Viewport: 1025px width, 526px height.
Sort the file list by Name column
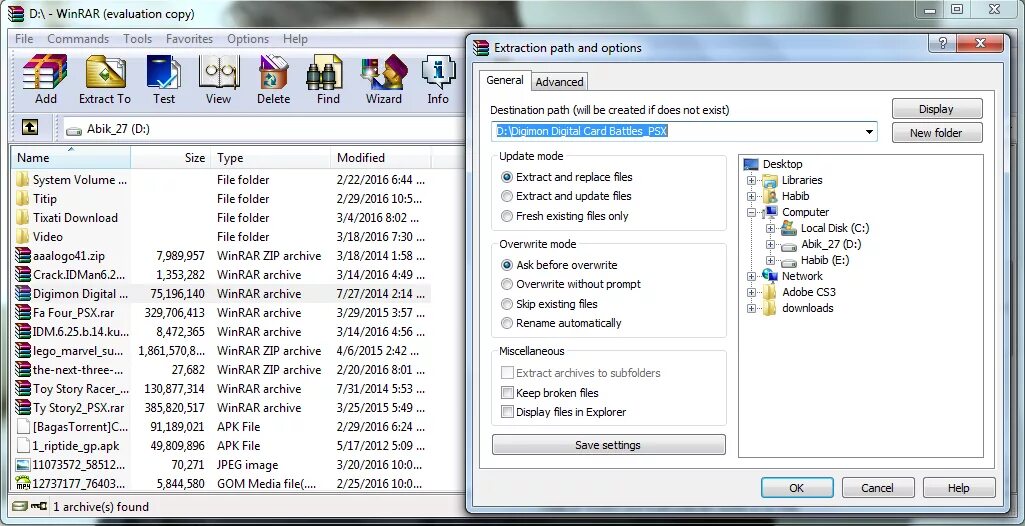(71, 157)
